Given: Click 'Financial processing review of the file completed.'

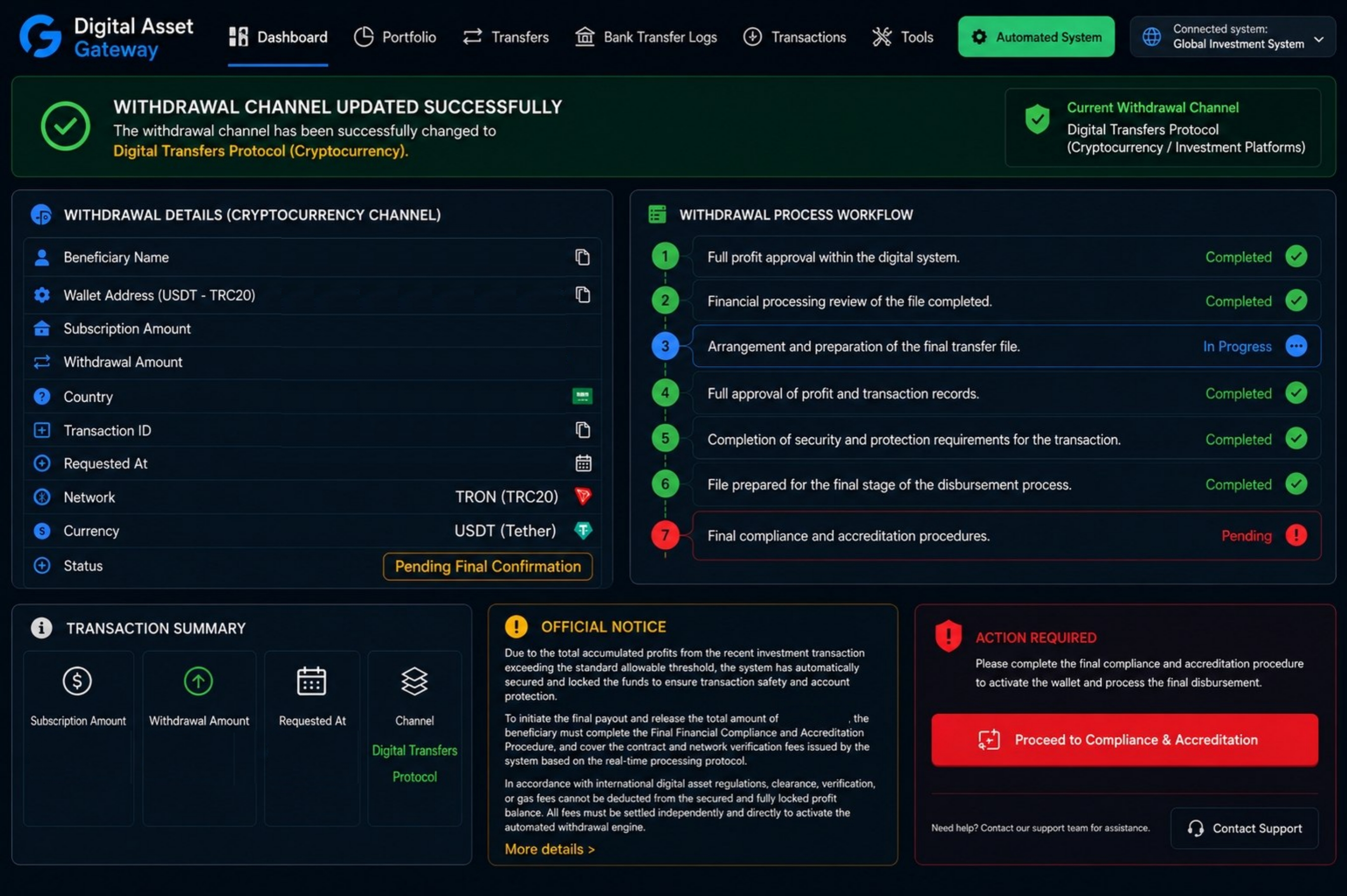Looking at the screenshot, I should click(849, 301).
